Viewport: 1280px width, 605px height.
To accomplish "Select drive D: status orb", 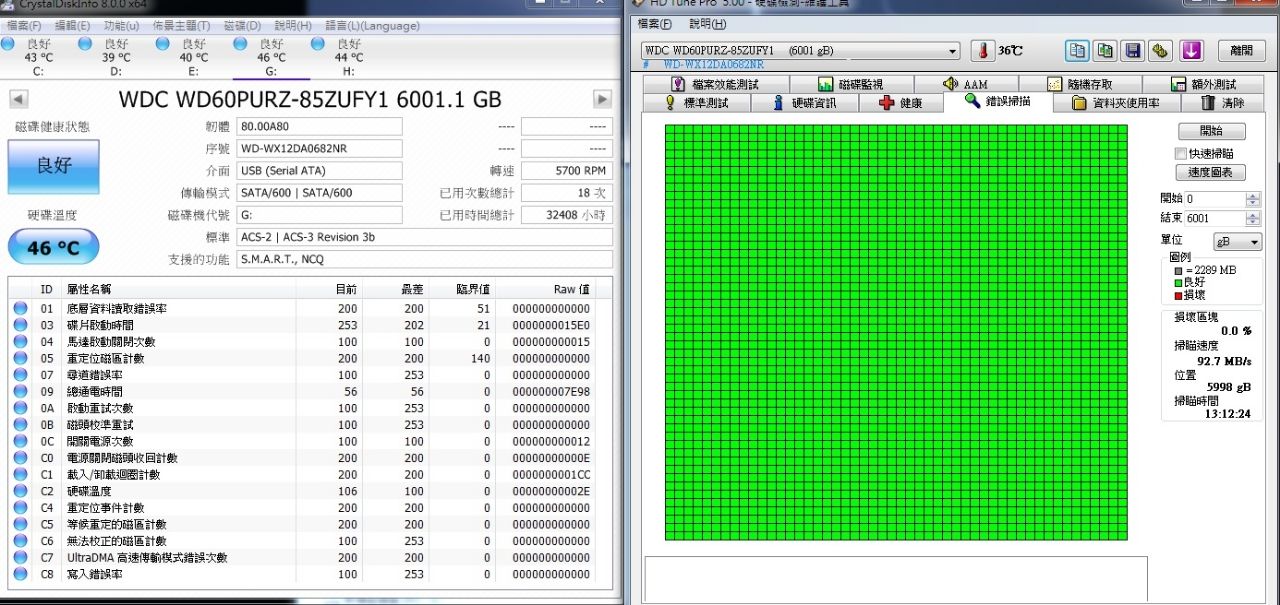I will [85, 44].
